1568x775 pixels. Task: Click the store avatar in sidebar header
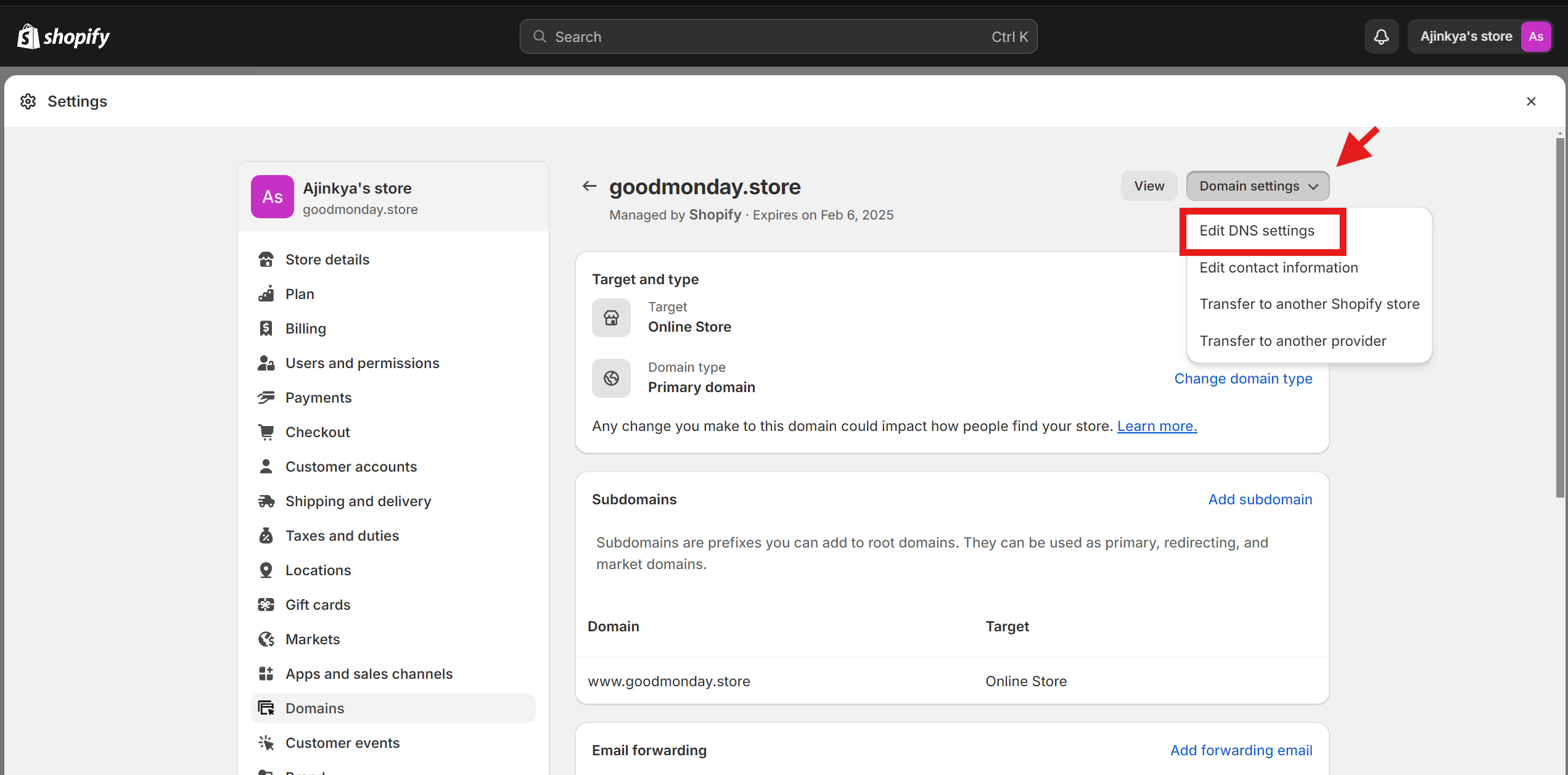coord(273,197)
